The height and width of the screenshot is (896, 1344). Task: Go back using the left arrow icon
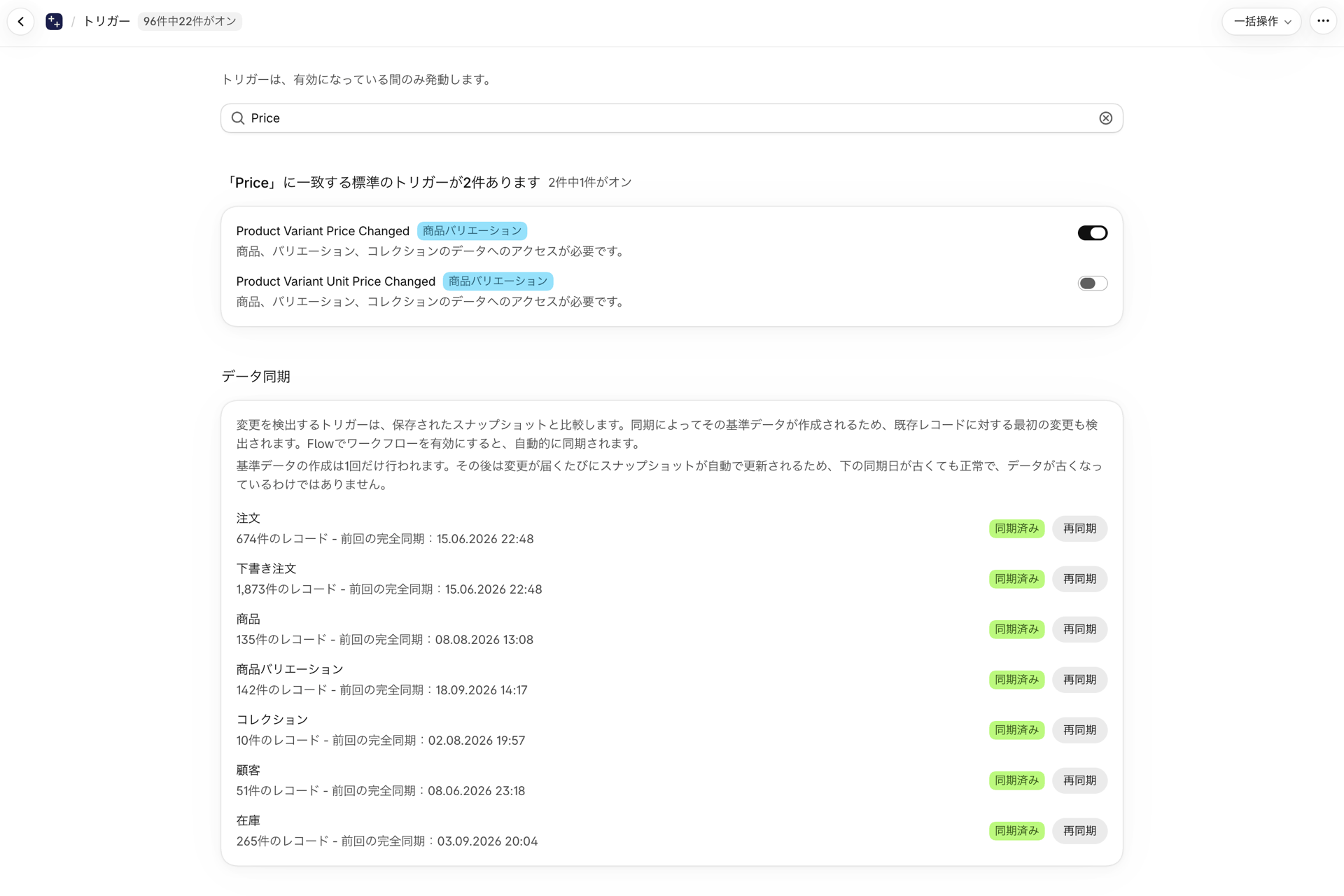[x=21, y=21]
